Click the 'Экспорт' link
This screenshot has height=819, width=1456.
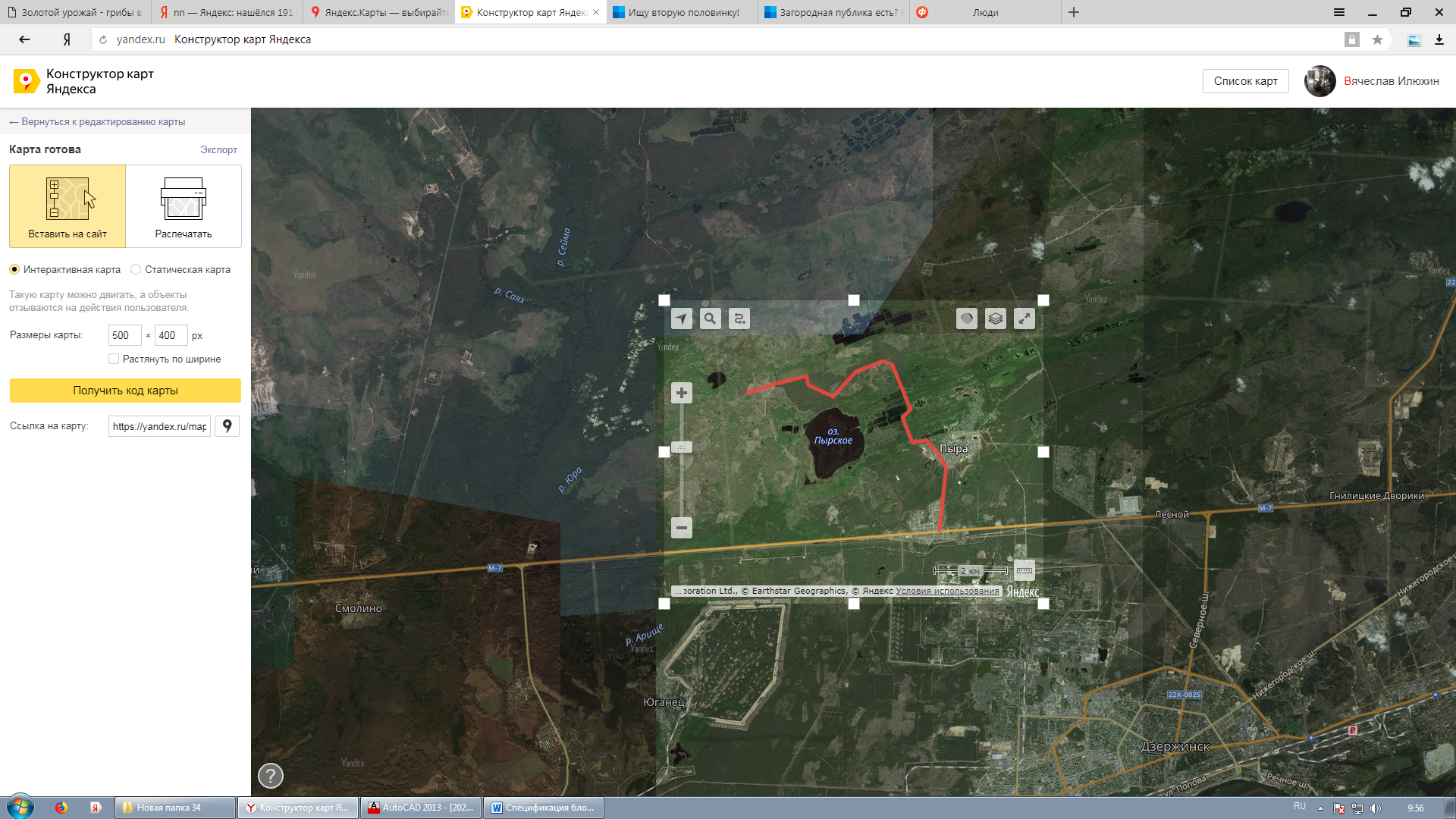(x=218, y=149)
